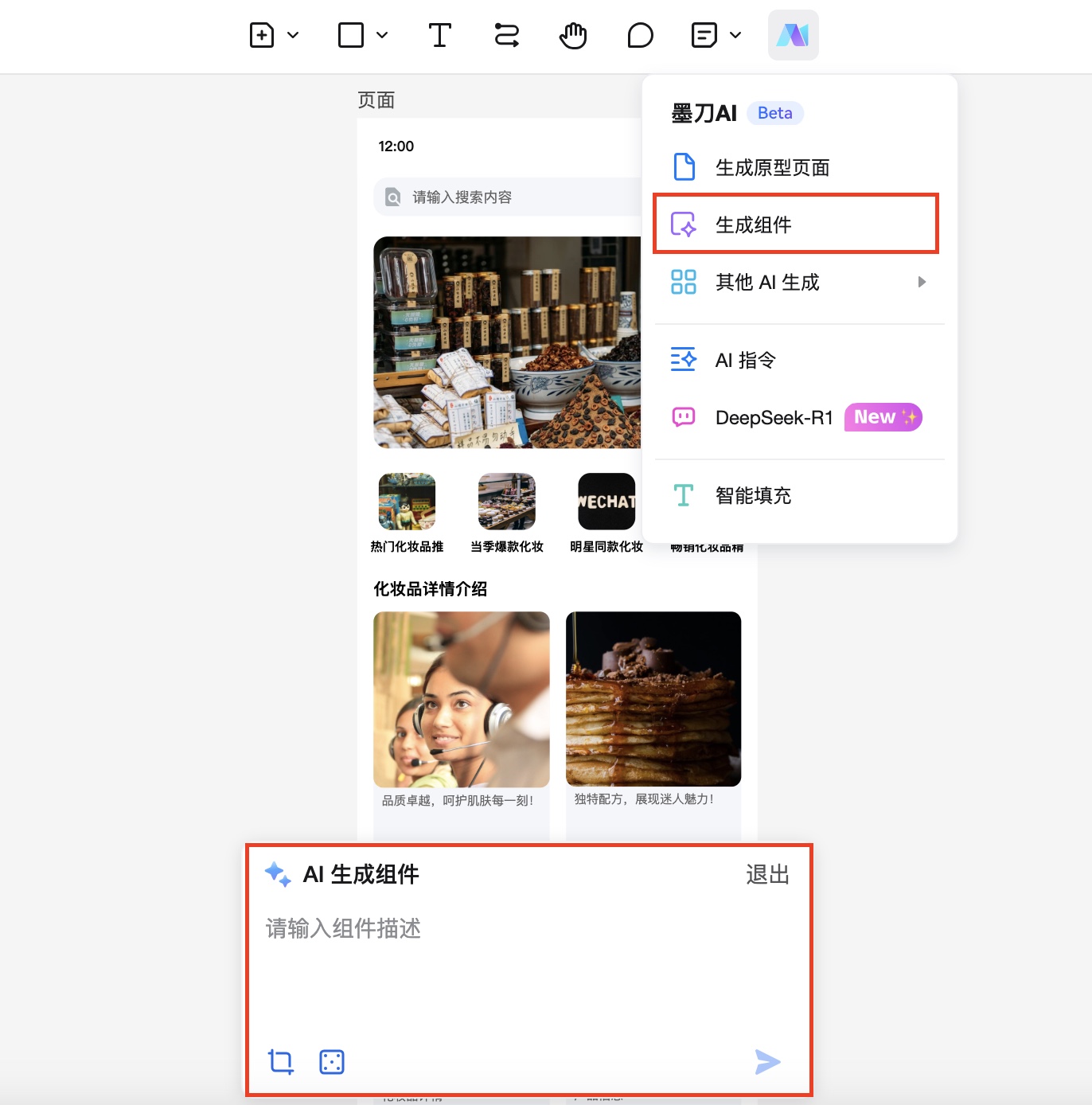
Task: Click the AI 生成组件 sparkle icon
Action: pyautogui.click(x=278, y=874)
